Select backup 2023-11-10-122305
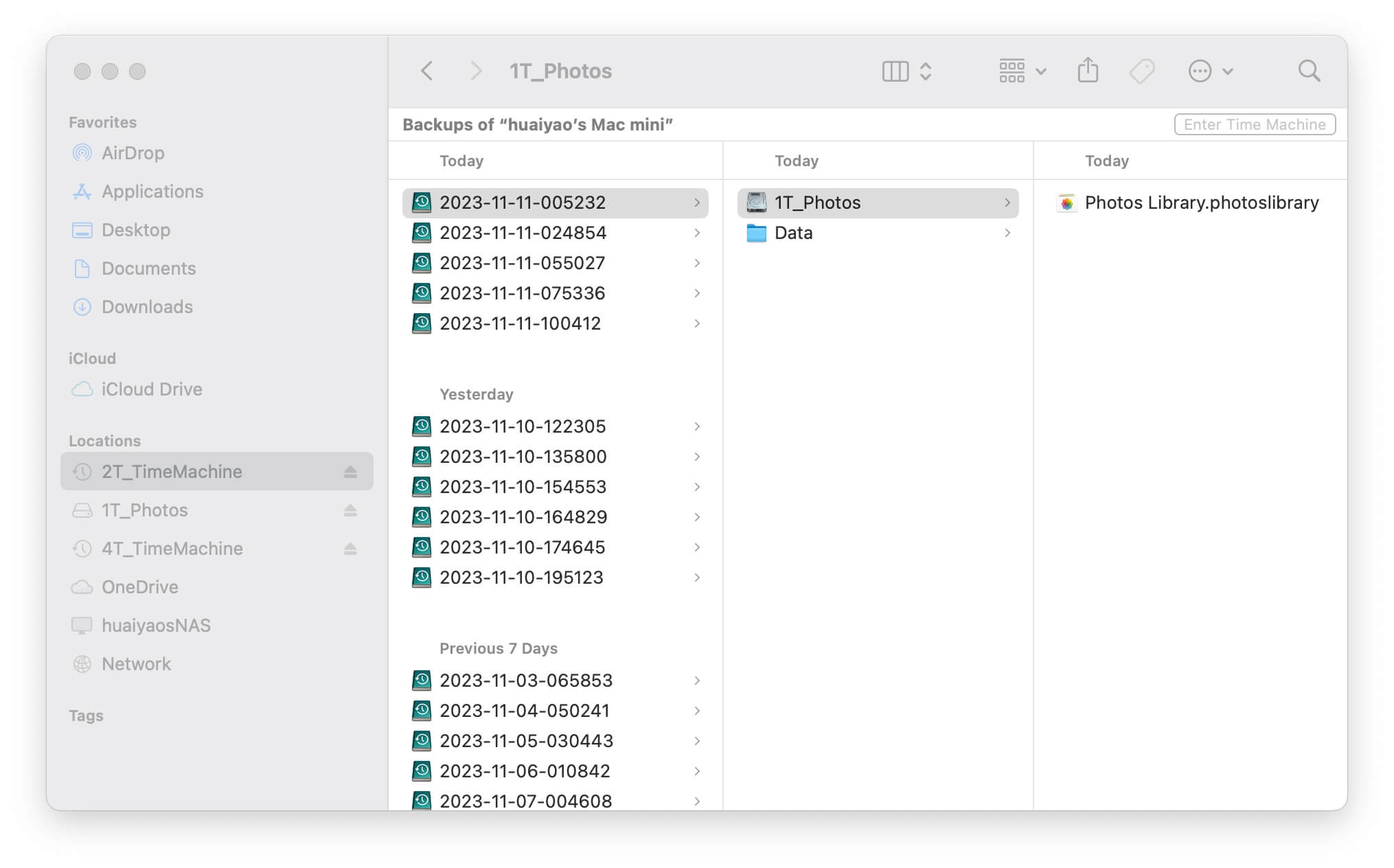Viewport: 1394px width, 868px height. click(x=555, y=426)
